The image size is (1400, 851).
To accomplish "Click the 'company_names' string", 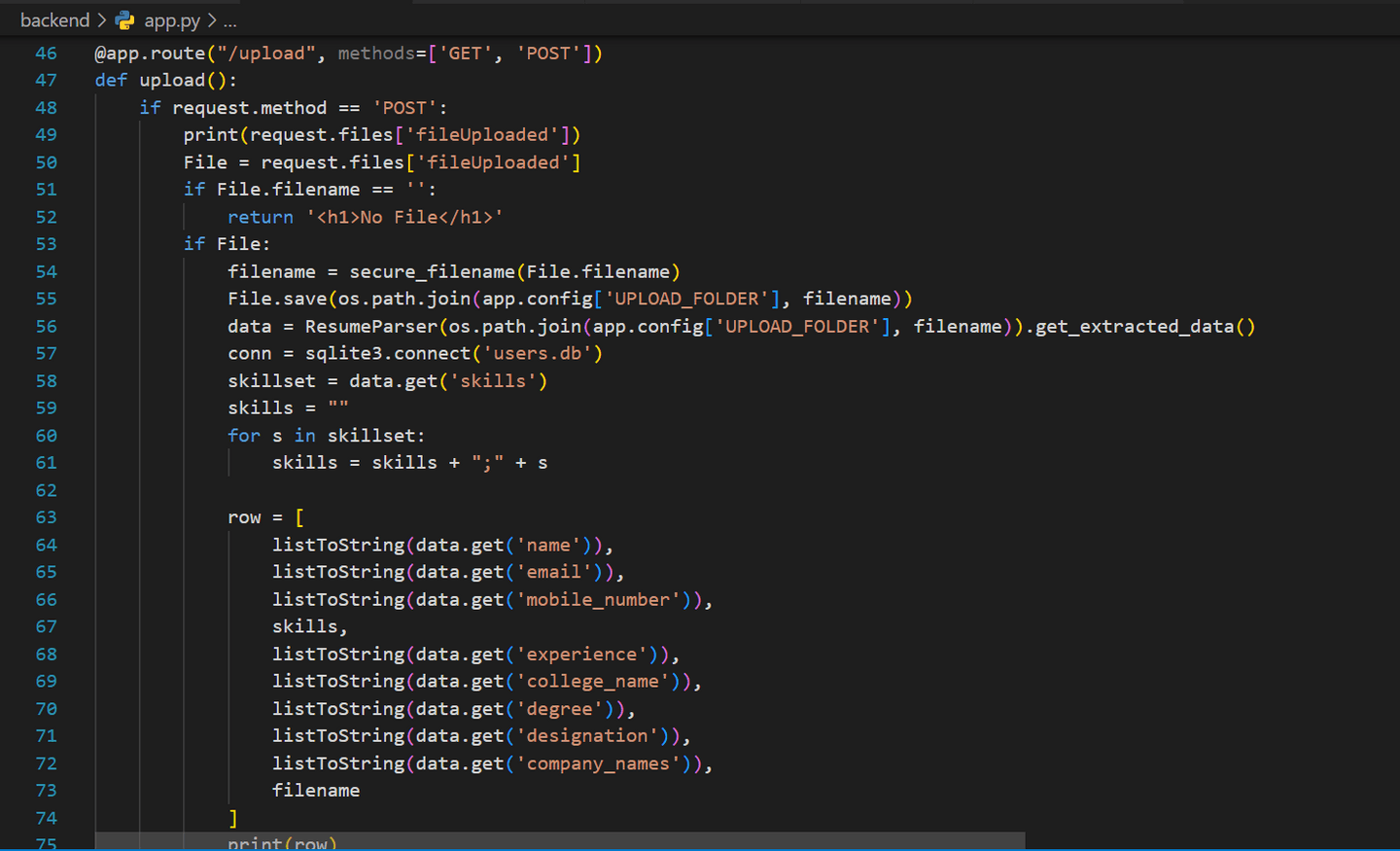I will coord(599,763).
